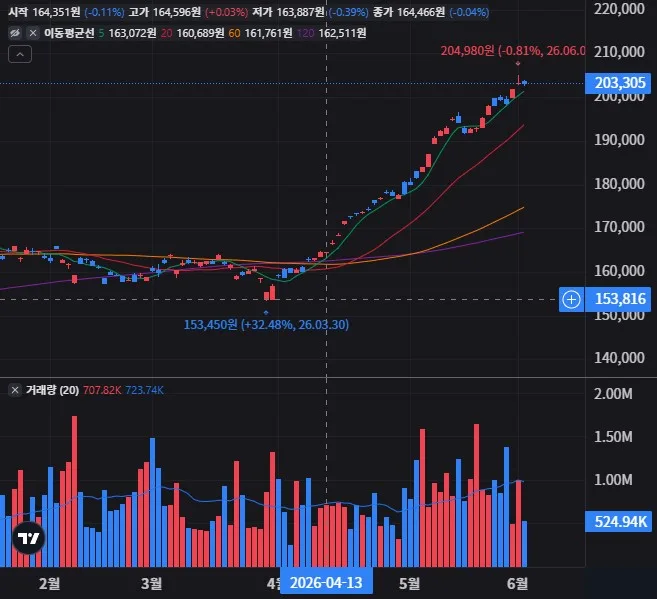Click the low price value 저가 163,887원
Screen dimensions: 657x599
pyautogui.click(x=288, y=12)
